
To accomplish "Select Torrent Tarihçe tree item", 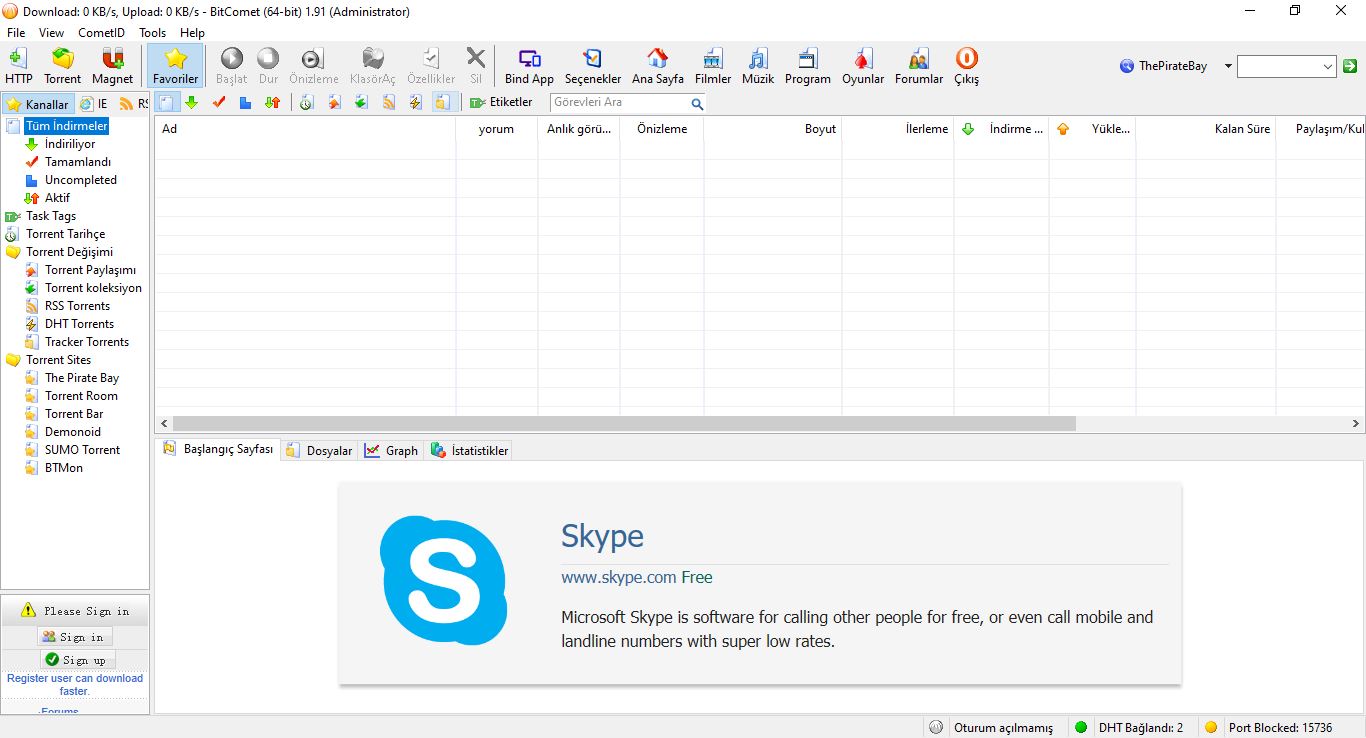I will point(65,234).
